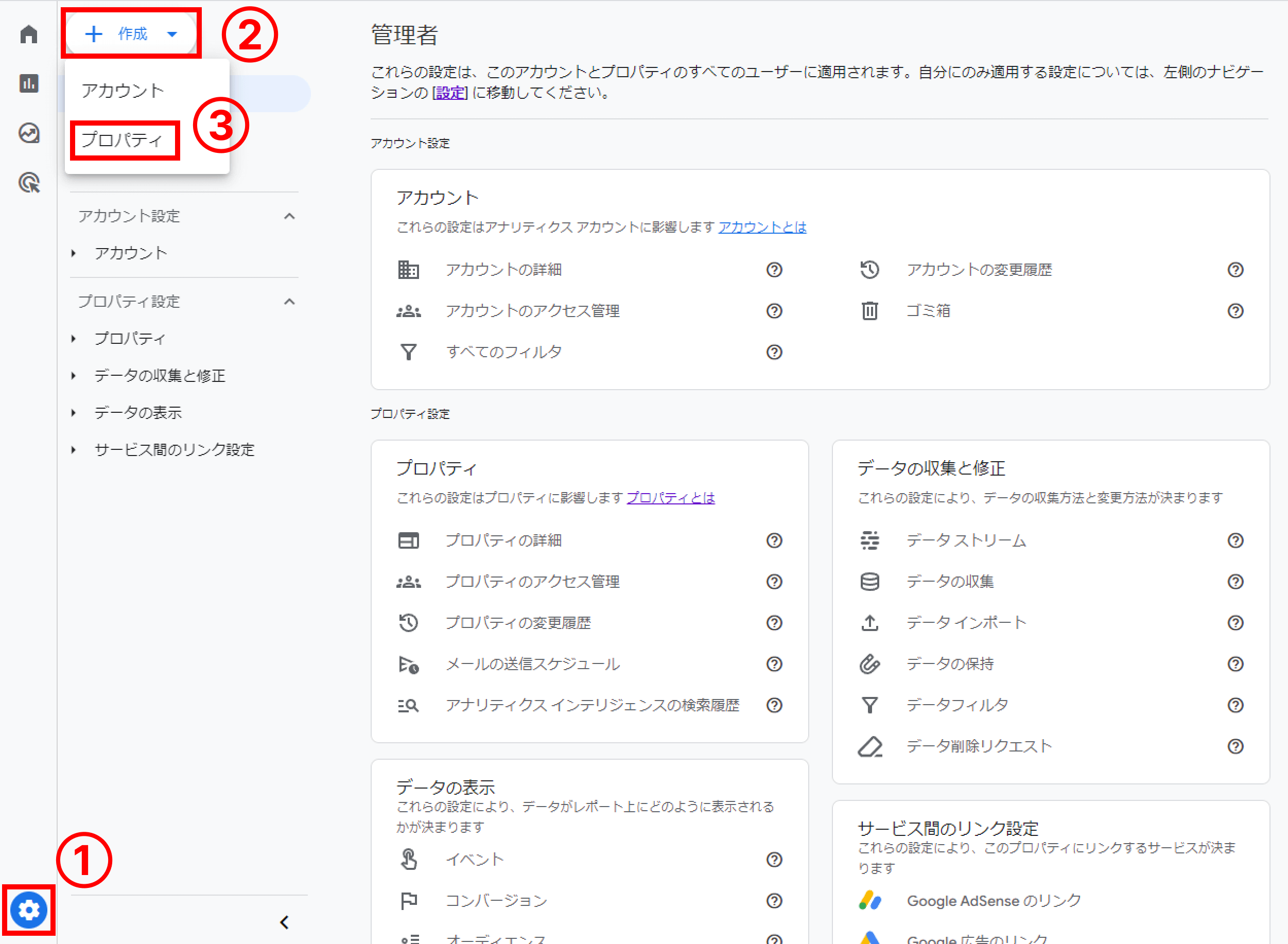This screenshot has height=944, width=1288.
Task: Click help icon for アカウントのアクセス管理
Action: click(x=774, y=311)
